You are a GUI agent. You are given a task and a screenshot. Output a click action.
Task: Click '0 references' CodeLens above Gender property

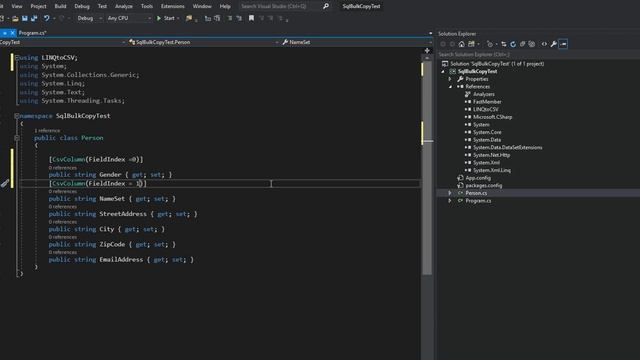62,168
